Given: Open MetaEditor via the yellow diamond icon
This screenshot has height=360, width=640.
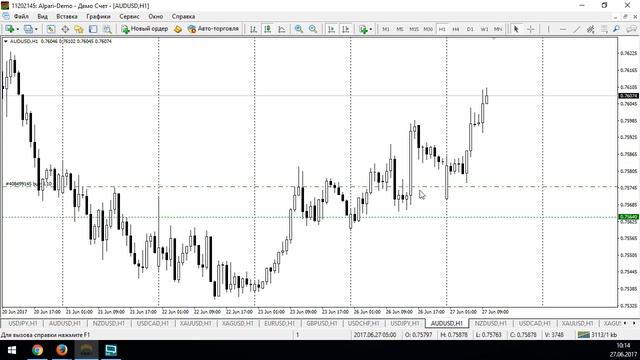Looking at the screenshot, I should click(x=178, y=29).
